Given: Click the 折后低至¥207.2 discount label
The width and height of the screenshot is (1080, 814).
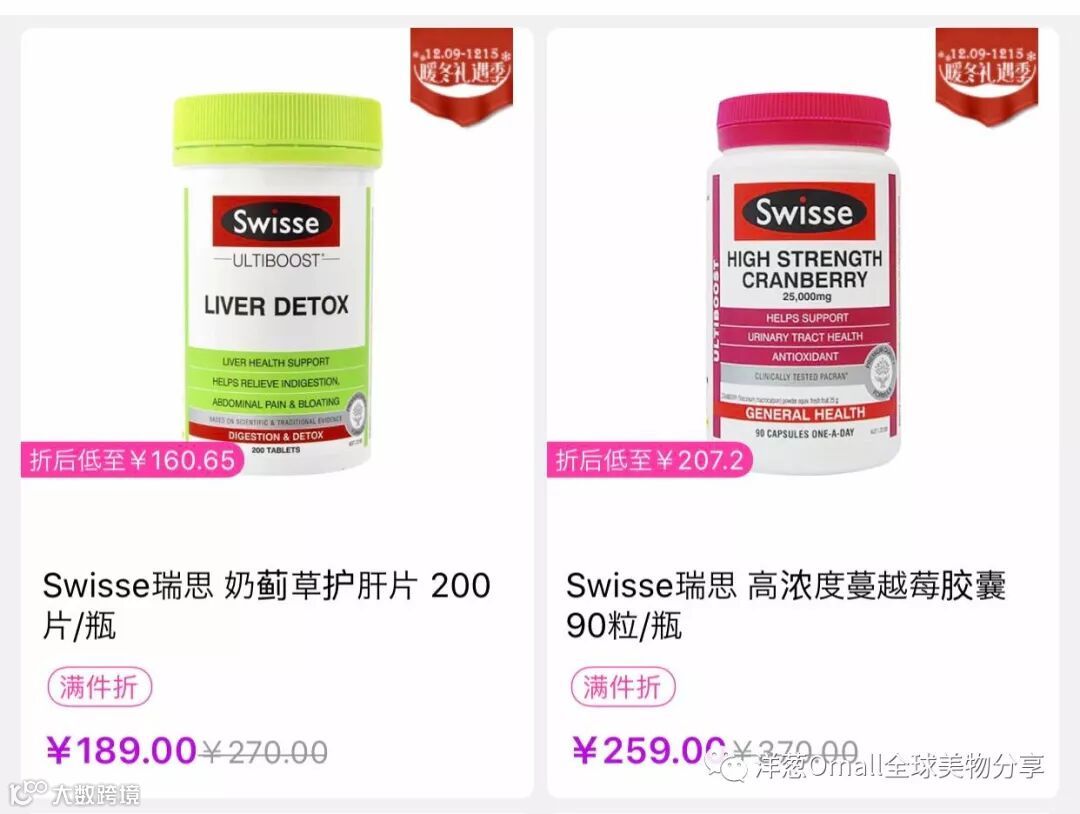Looking at the screenshot, I should coord(649,459).
